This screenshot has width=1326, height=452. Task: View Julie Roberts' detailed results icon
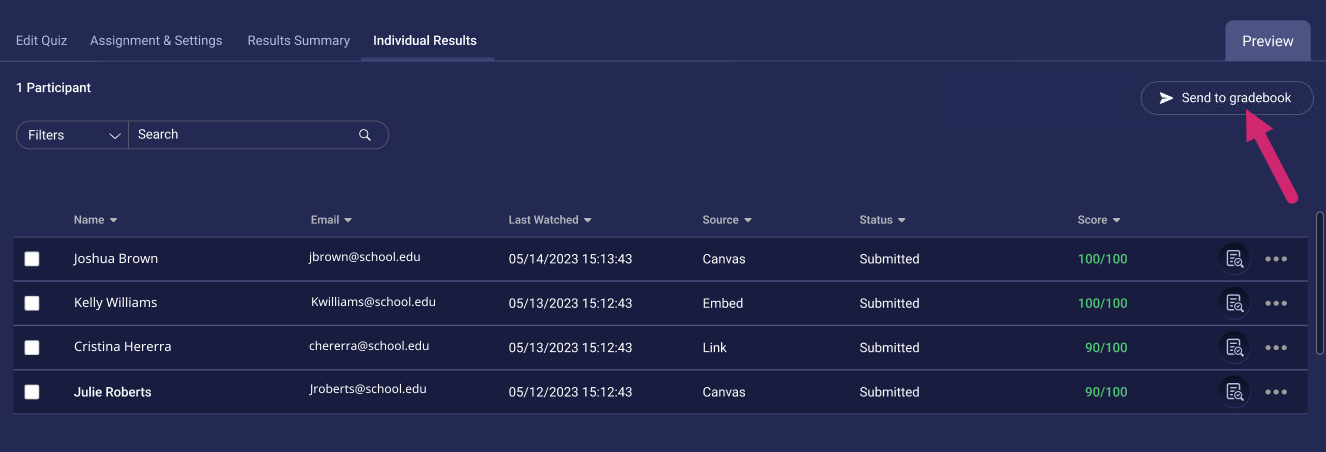1235,392
